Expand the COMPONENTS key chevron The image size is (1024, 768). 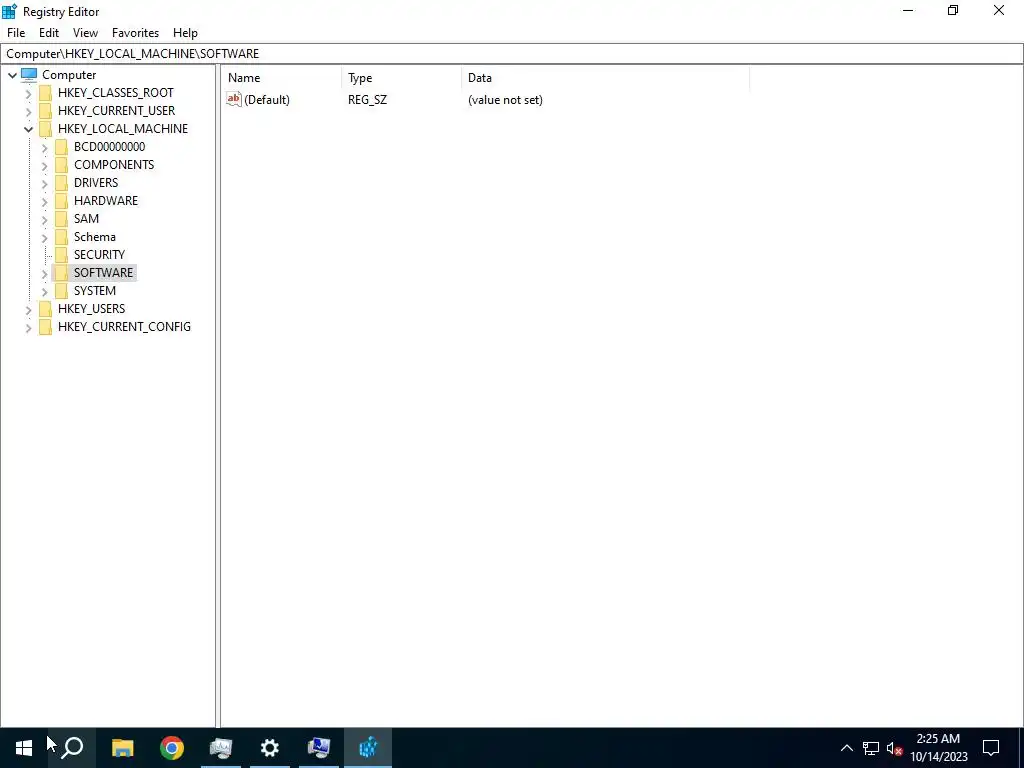click(x=44, y=165)
